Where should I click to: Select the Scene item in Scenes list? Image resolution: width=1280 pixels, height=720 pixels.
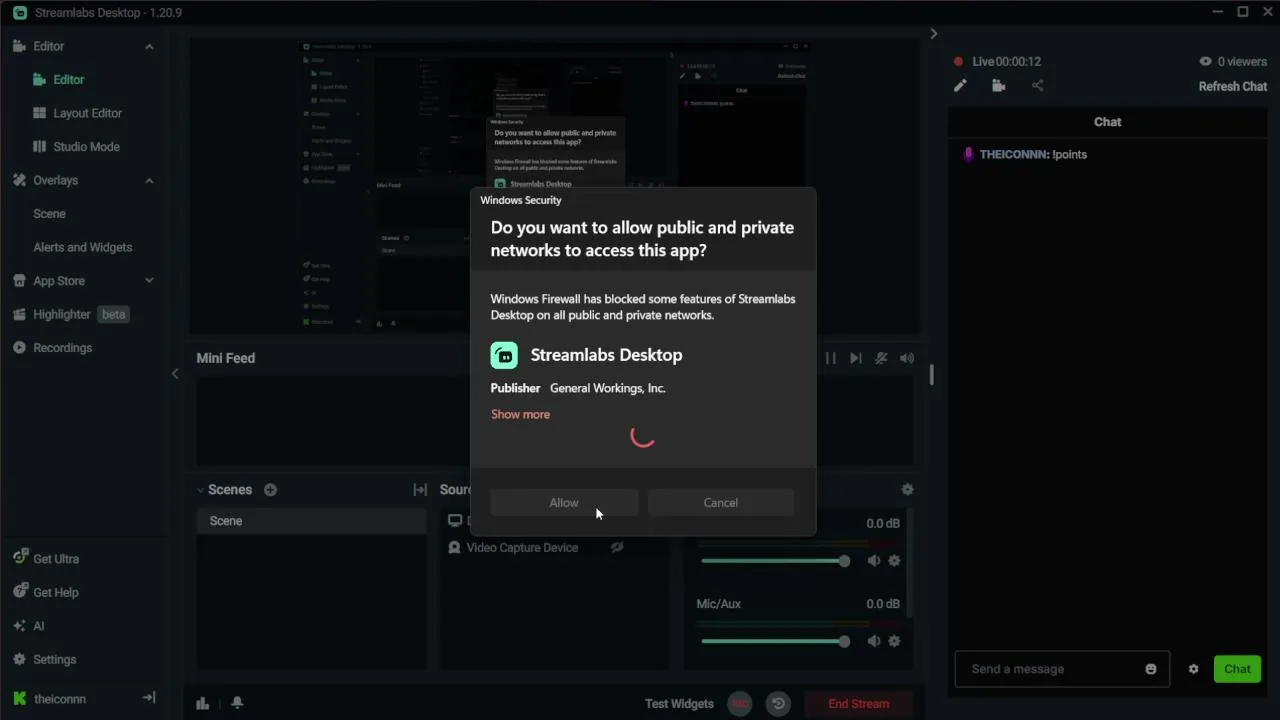(x=311, y=521)
